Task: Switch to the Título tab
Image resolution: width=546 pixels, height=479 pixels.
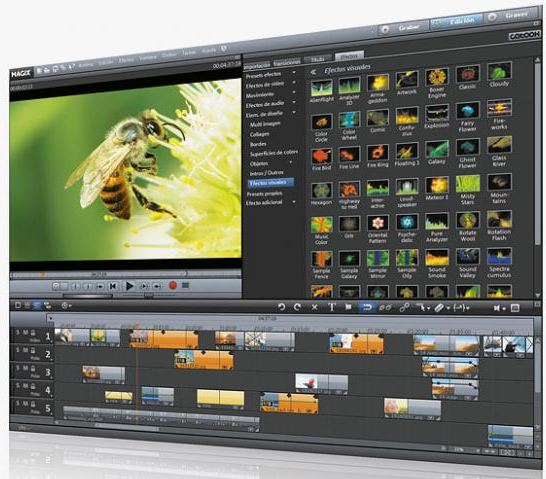Action: point(318,59)
